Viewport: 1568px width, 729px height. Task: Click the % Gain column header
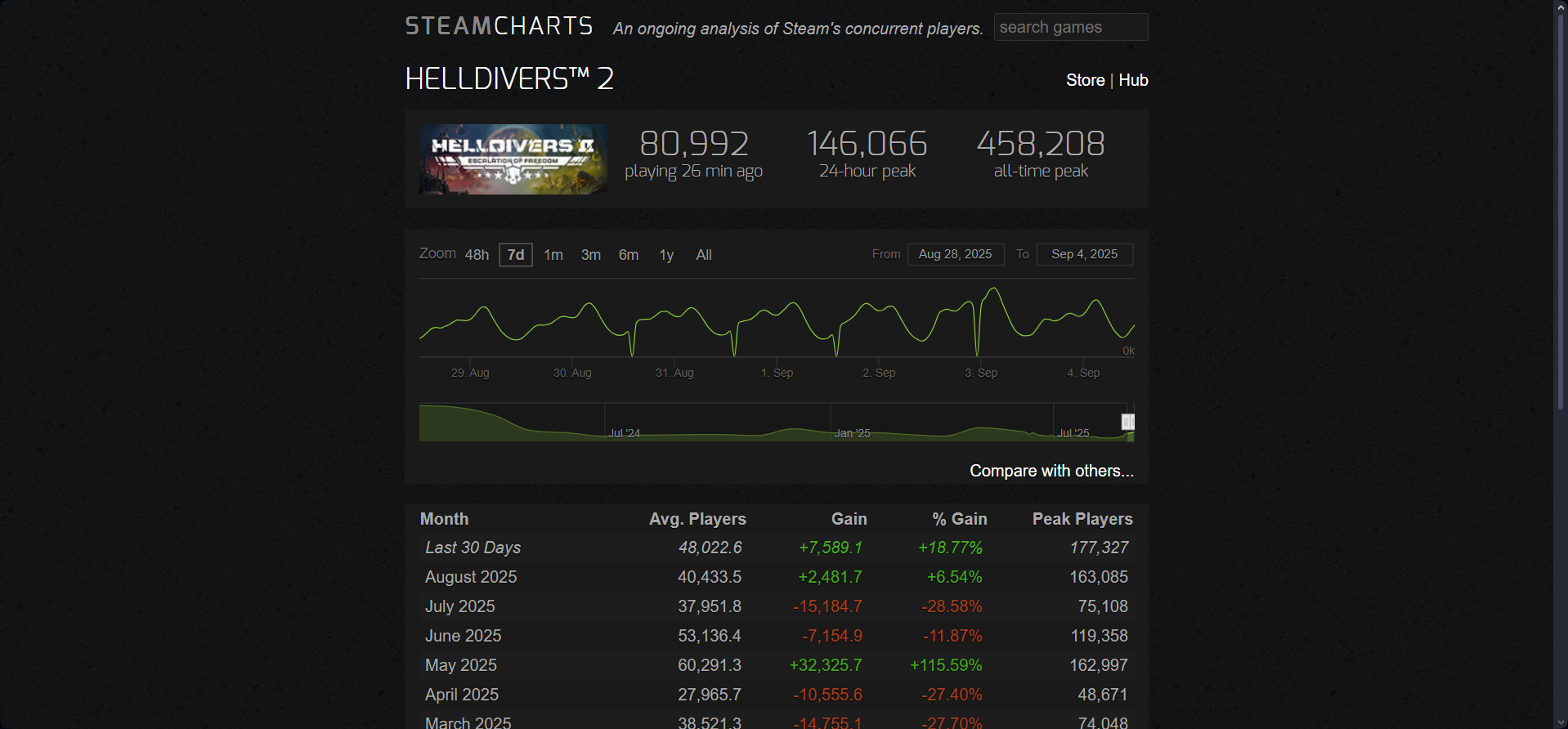click(x=960, y=519)
